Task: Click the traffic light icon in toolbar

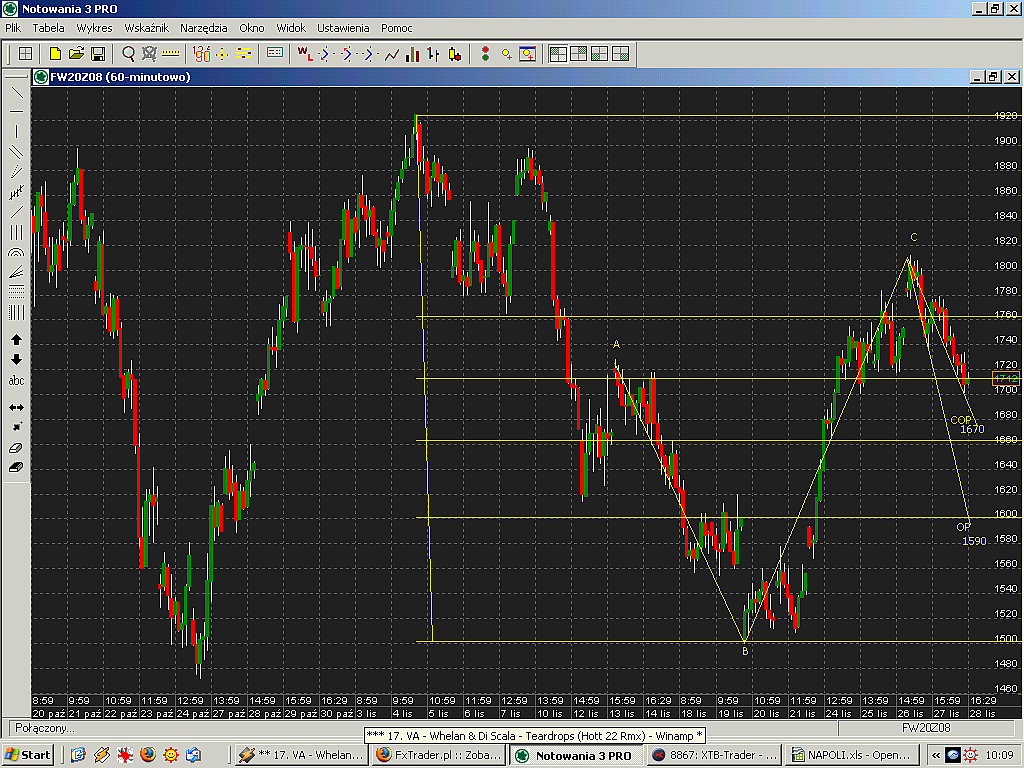Action: (485, 54)
